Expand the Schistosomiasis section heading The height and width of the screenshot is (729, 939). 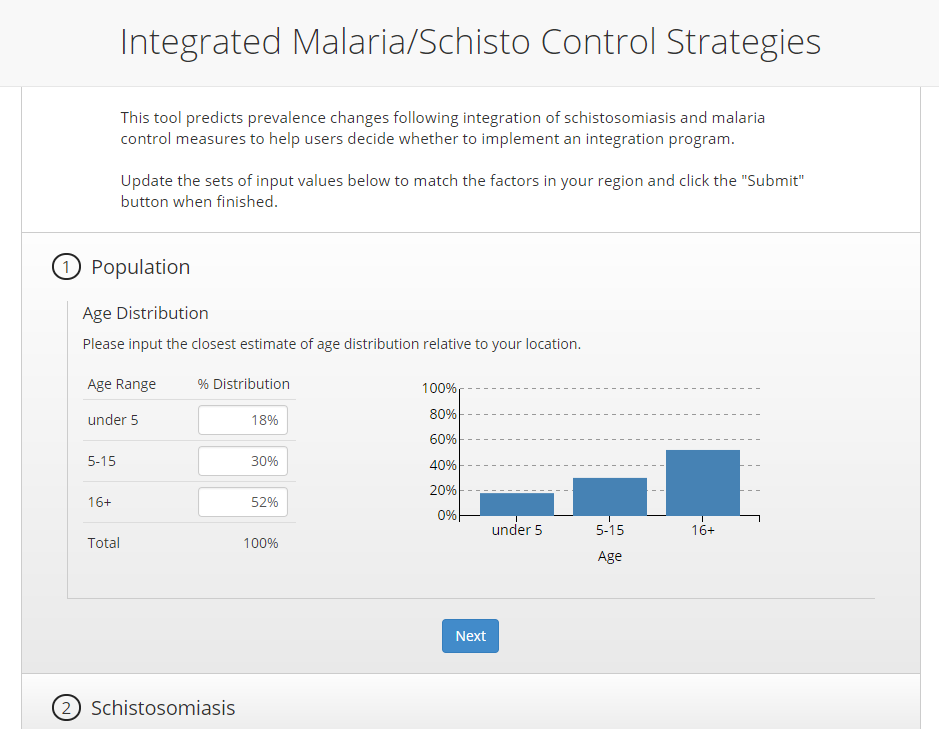pyautogui.click(x=163, y=709)
